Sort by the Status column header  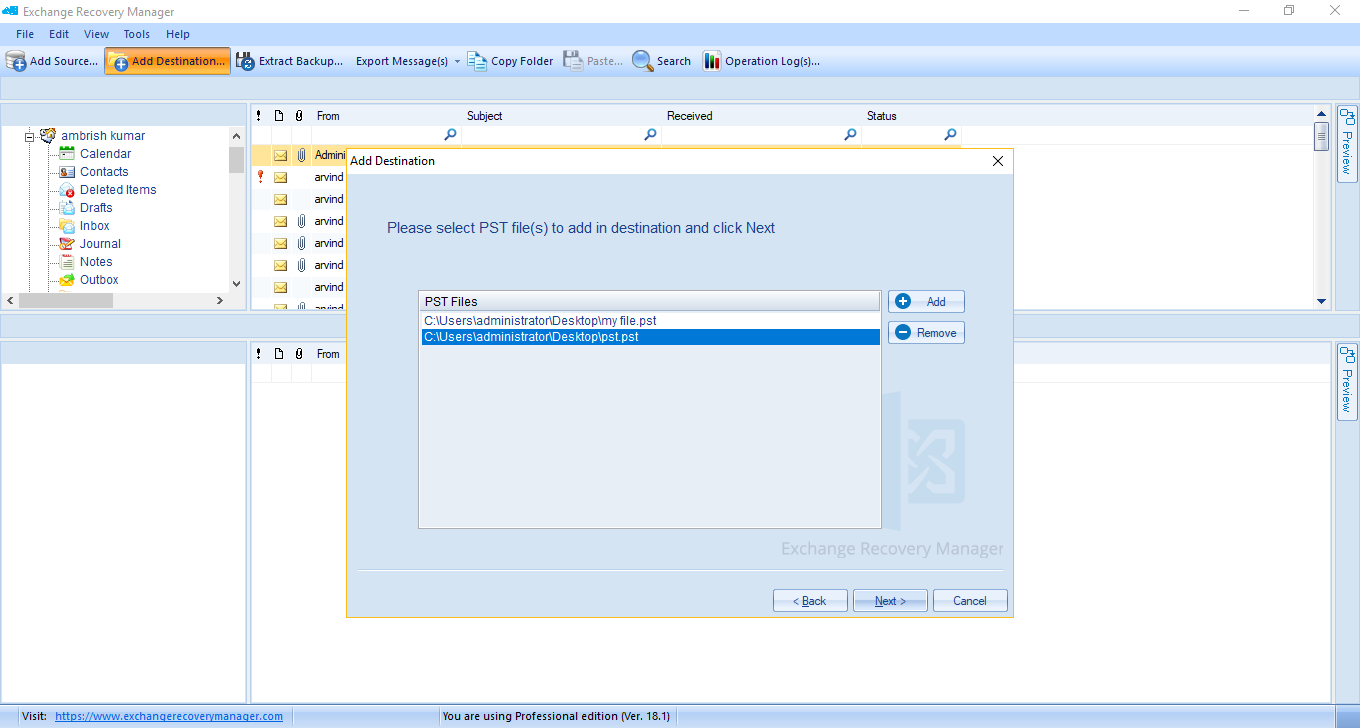[x=911, y=116]
